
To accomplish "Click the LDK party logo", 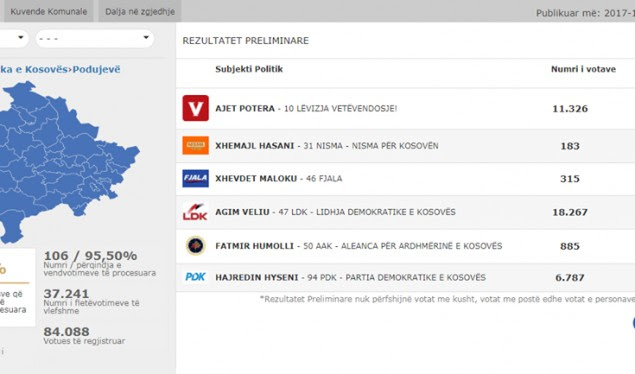I will pyautogui.click(x=195, y=212).
